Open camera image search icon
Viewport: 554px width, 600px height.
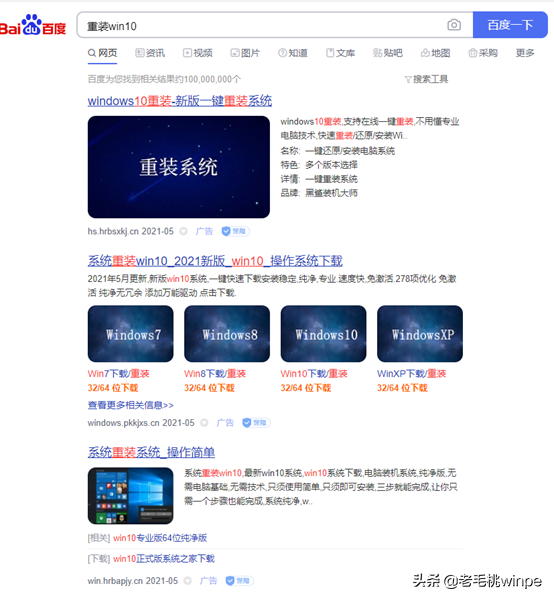pos(454,25)
